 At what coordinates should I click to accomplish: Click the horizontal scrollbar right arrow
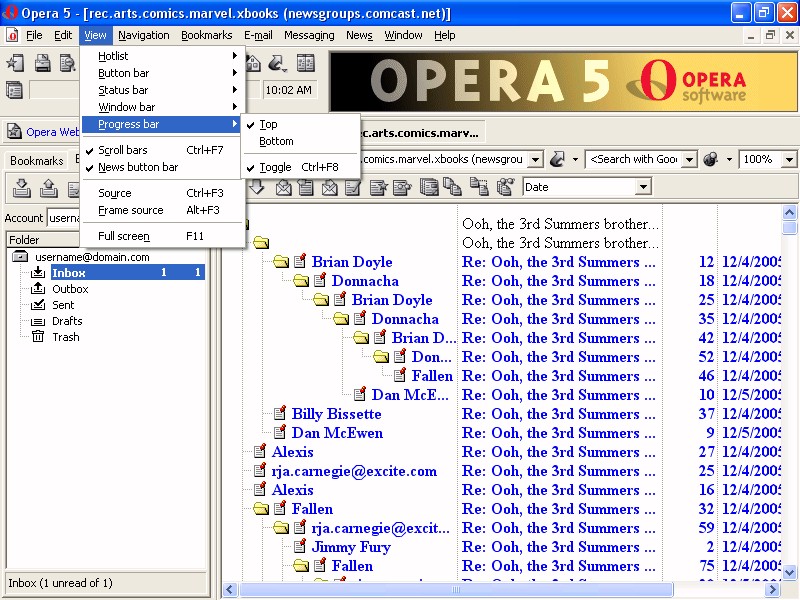pos(772,589)
